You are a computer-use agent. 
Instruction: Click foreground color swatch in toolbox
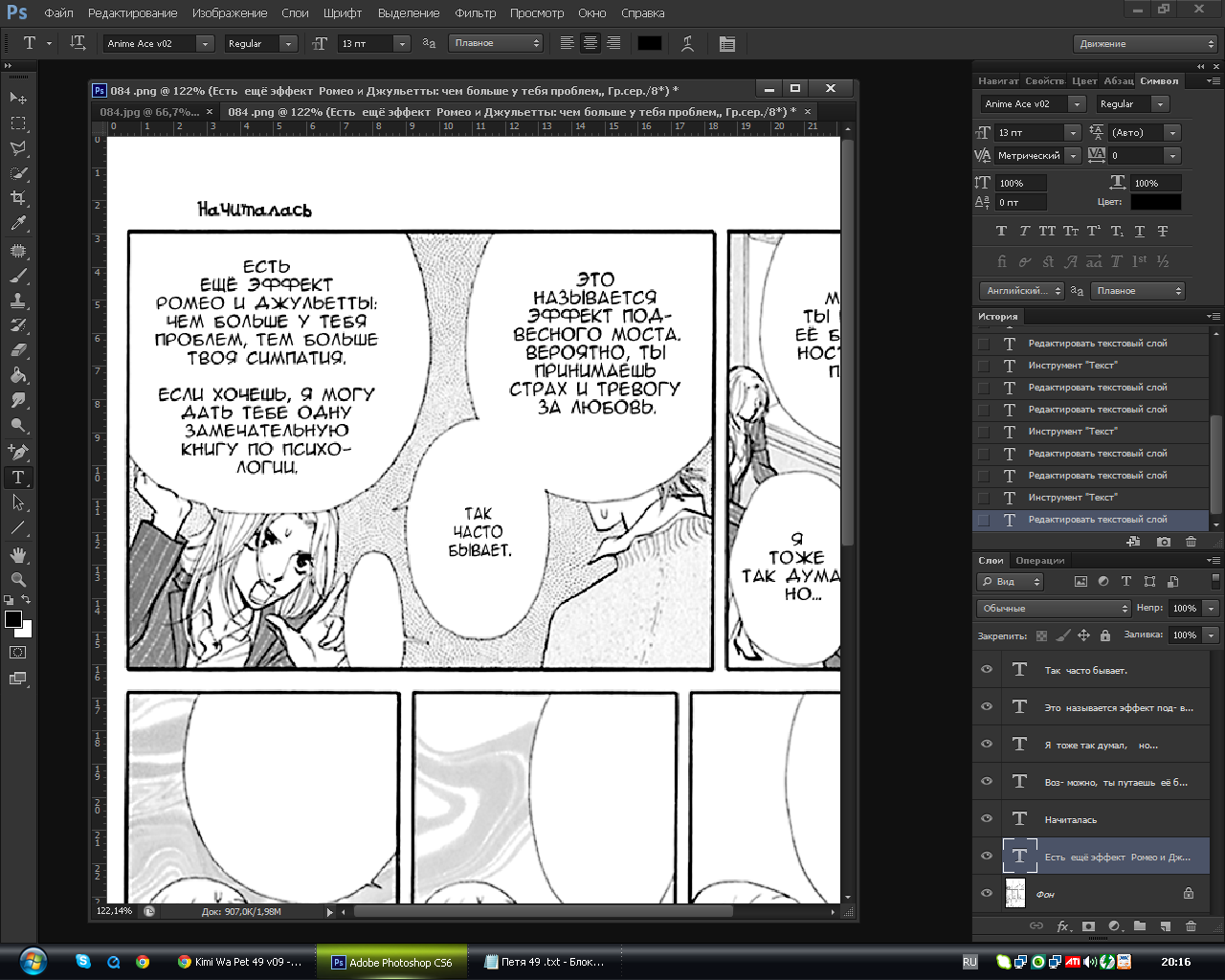pos(13,619)
